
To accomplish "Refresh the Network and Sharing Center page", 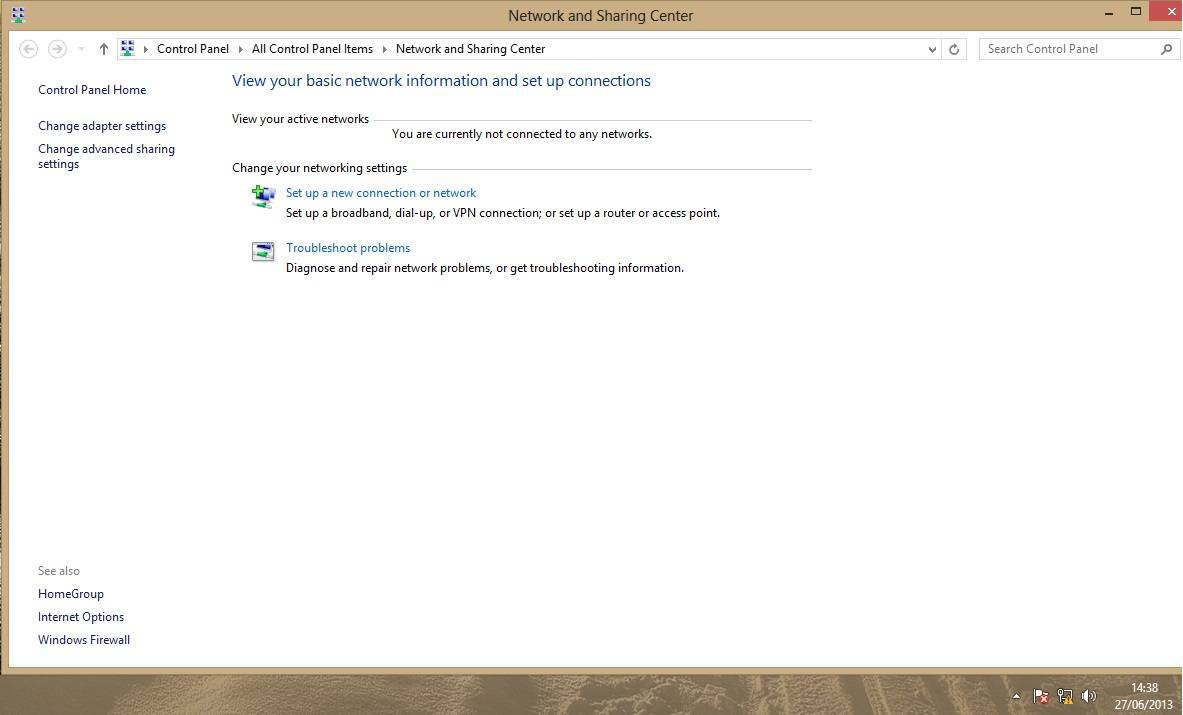I will (954, 49).
